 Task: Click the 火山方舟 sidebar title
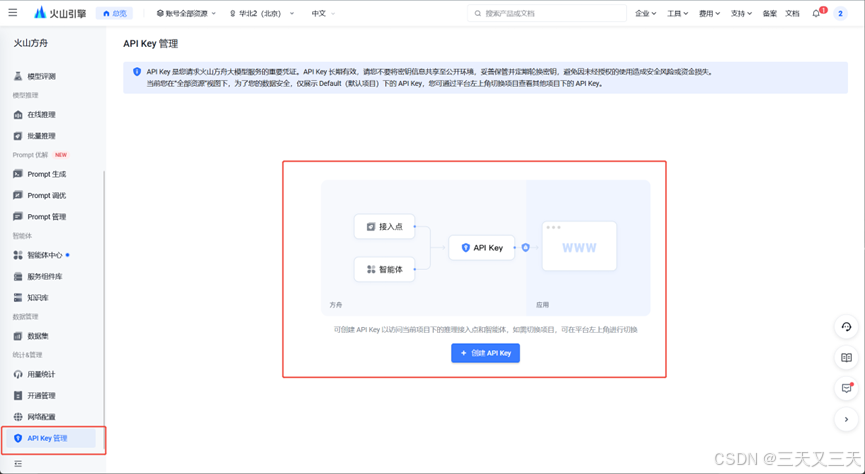pyautogui.click(x=31, y=43)
